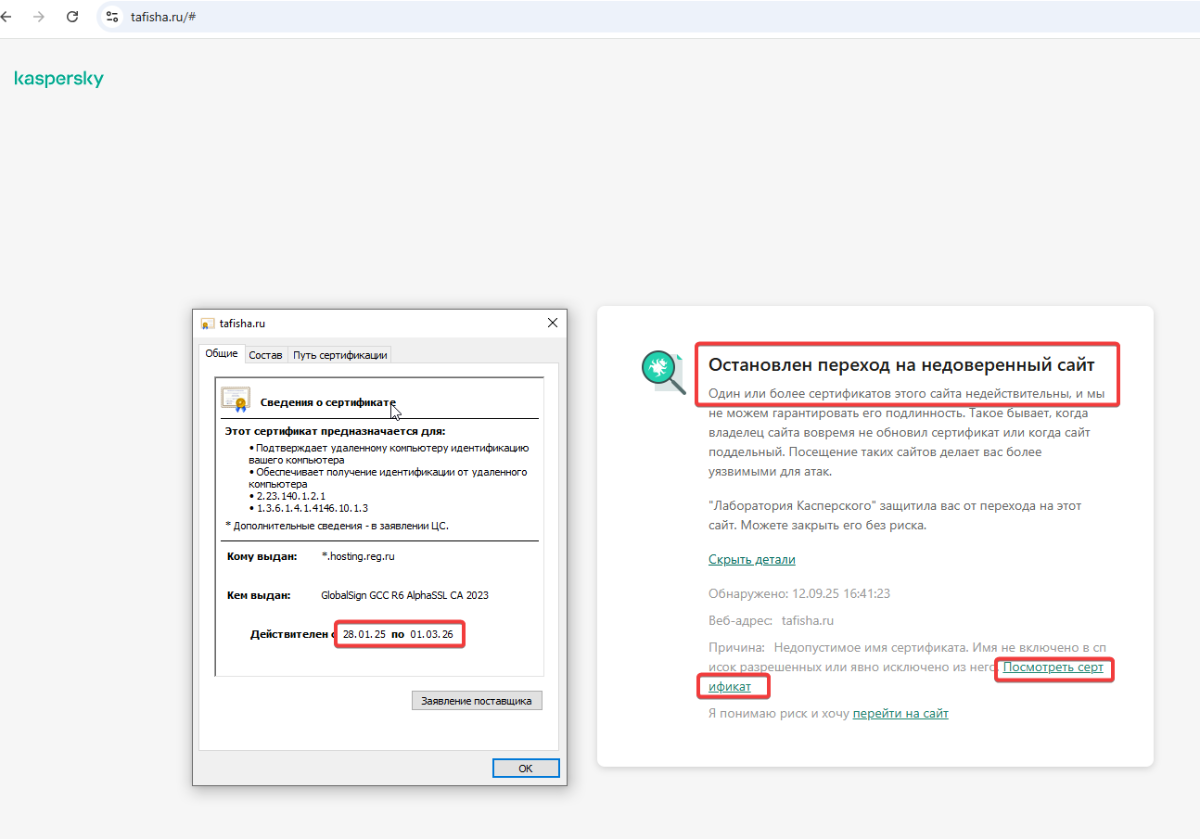Click the certificate icon in dialog title bar

pos(207,324)
